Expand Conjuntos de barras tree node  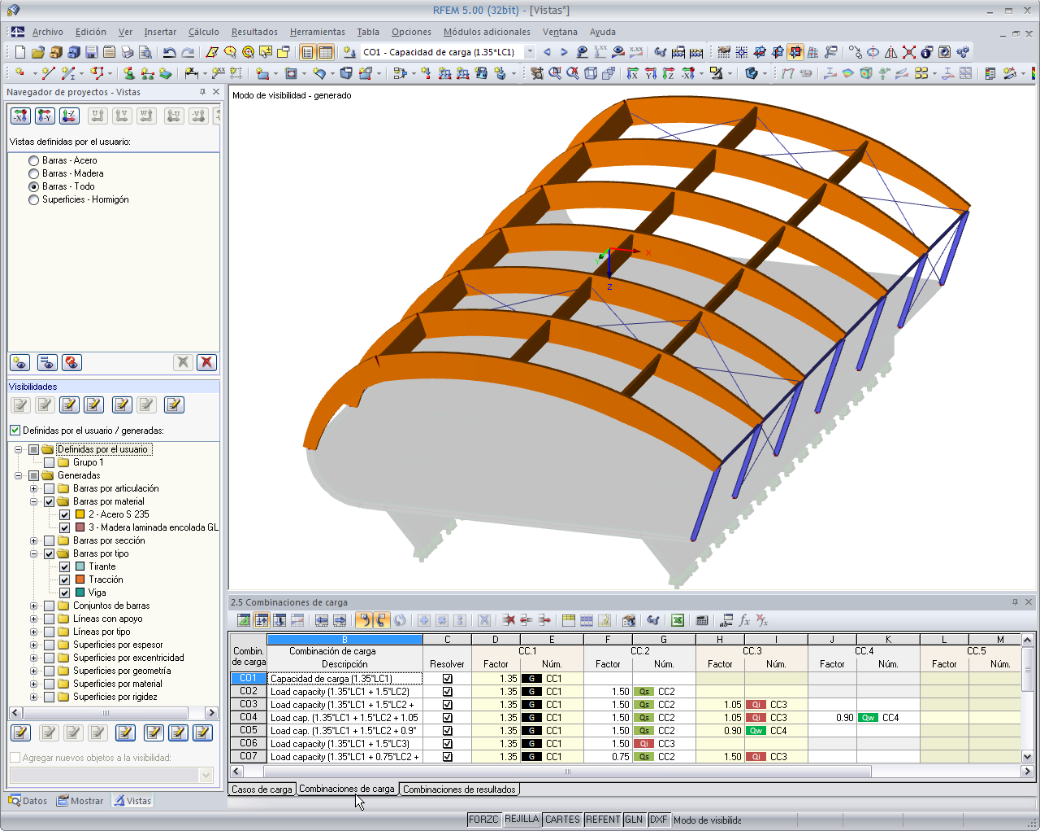click(x=34, y=606)
